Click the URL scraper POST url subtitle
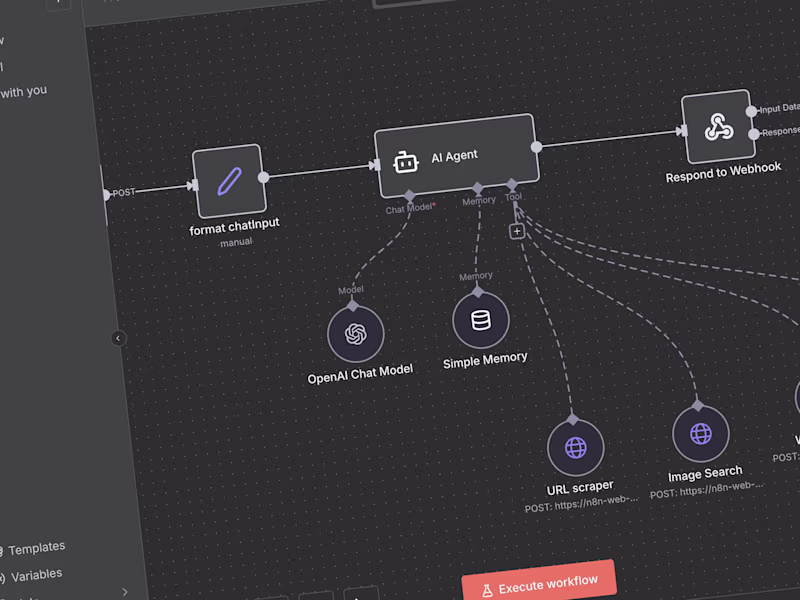Viewport: 800px width, 600px height. coord(581,504)
